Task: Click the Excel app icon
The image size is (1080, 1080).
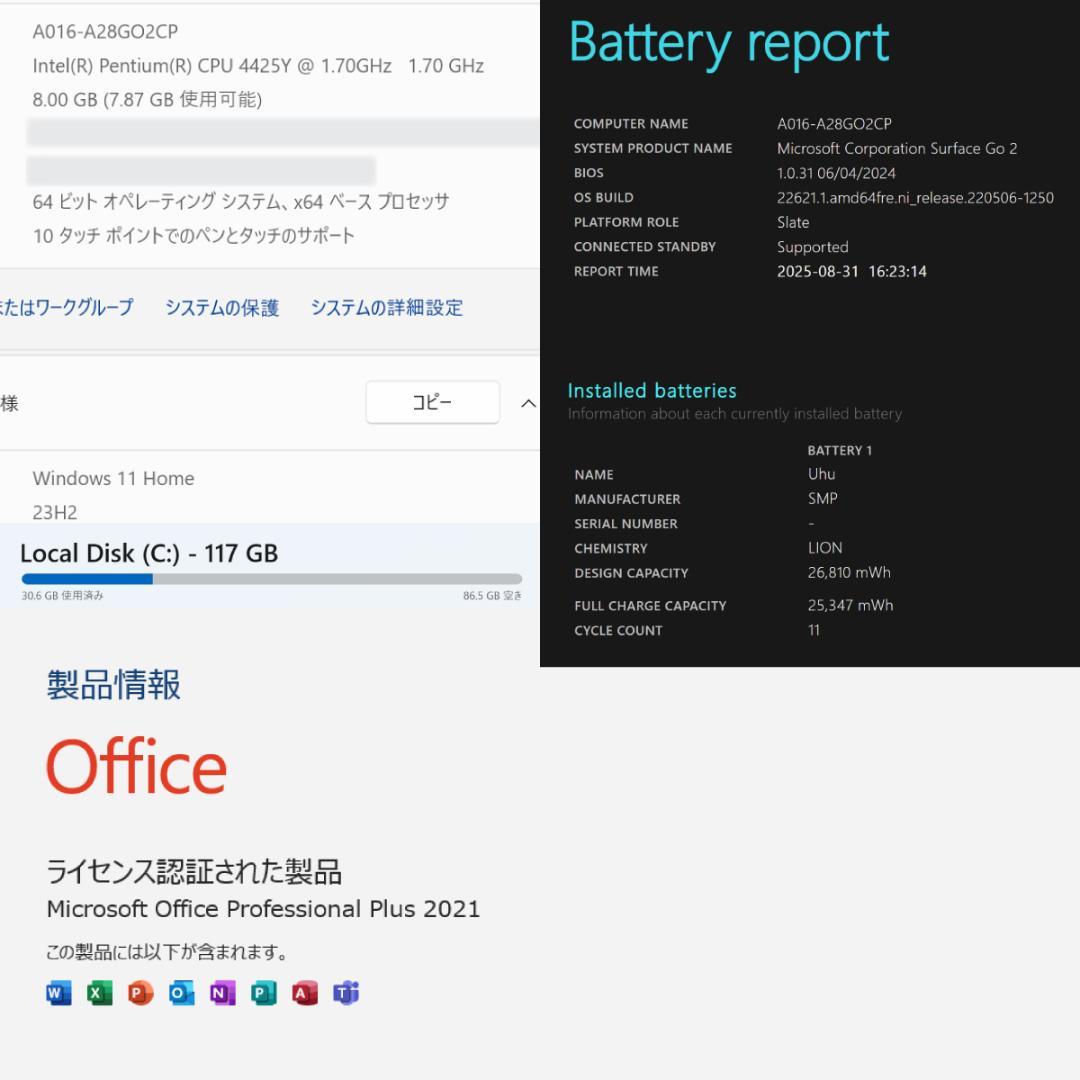Action: (99, 993)
